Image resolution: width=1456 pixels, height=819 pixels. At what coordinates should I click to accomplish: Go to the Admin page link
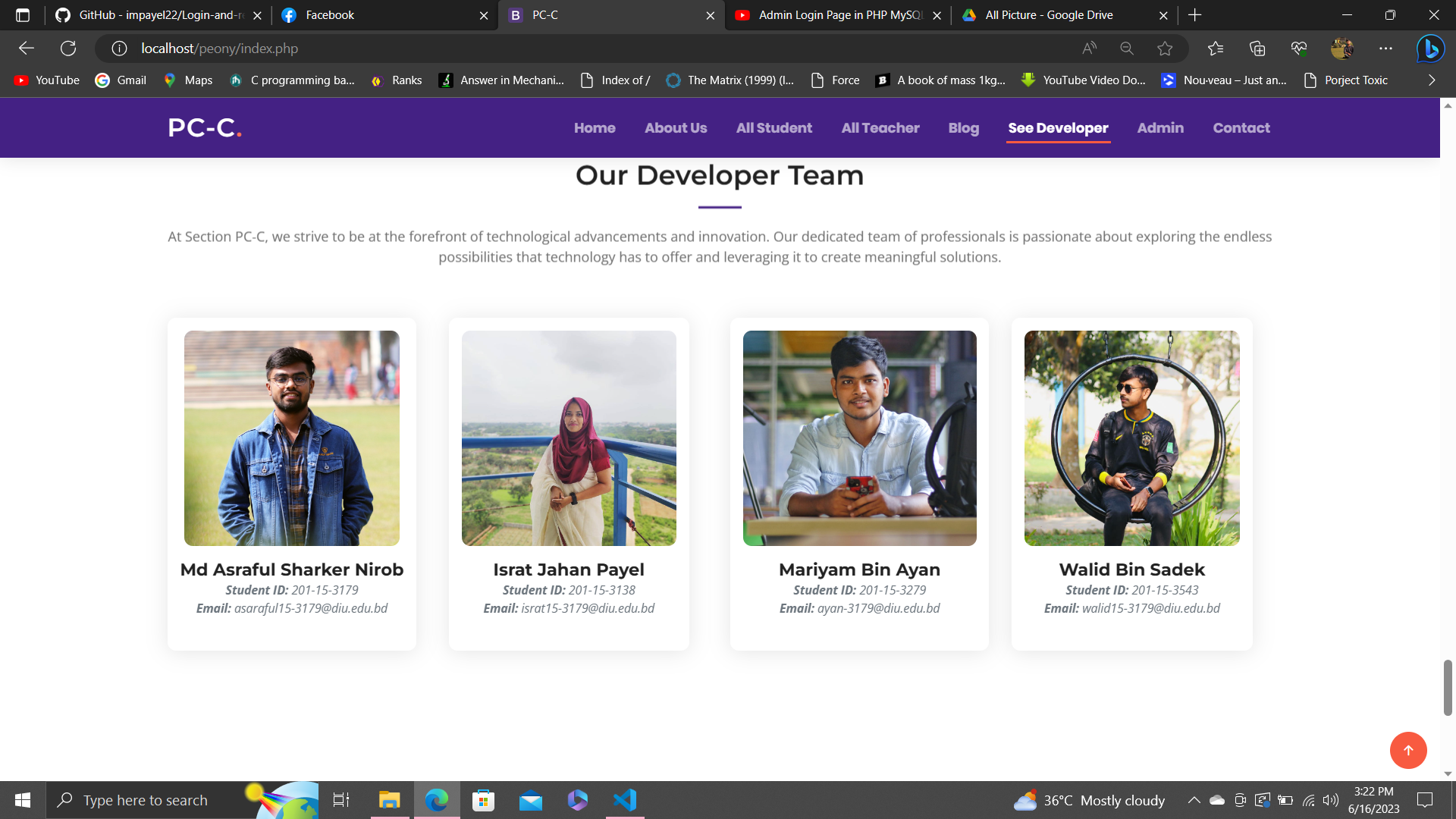click(x=1159, y=128)
